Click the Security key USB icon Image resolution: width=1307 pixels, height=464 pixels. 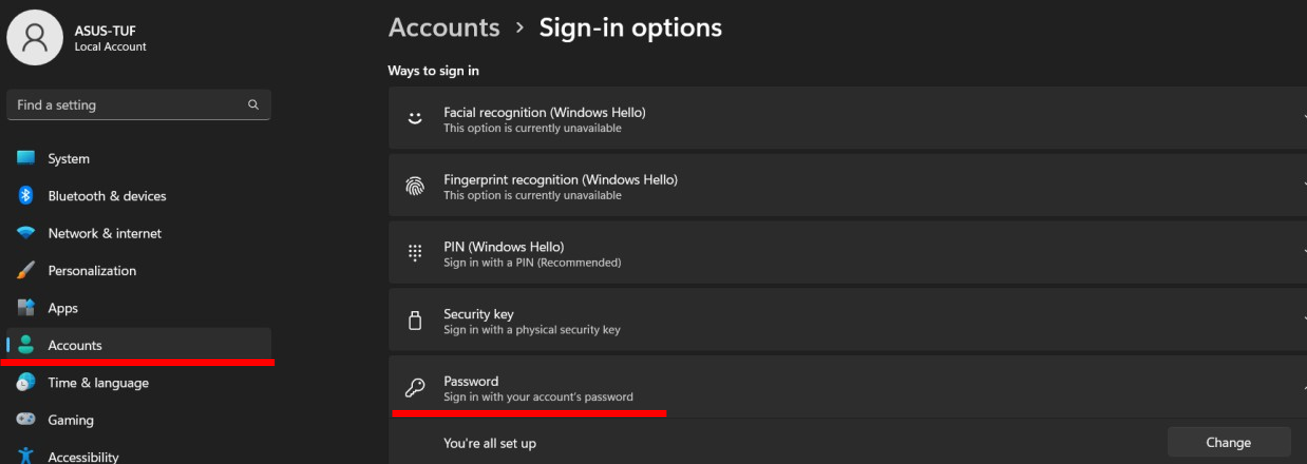click(x=415, y=321)
